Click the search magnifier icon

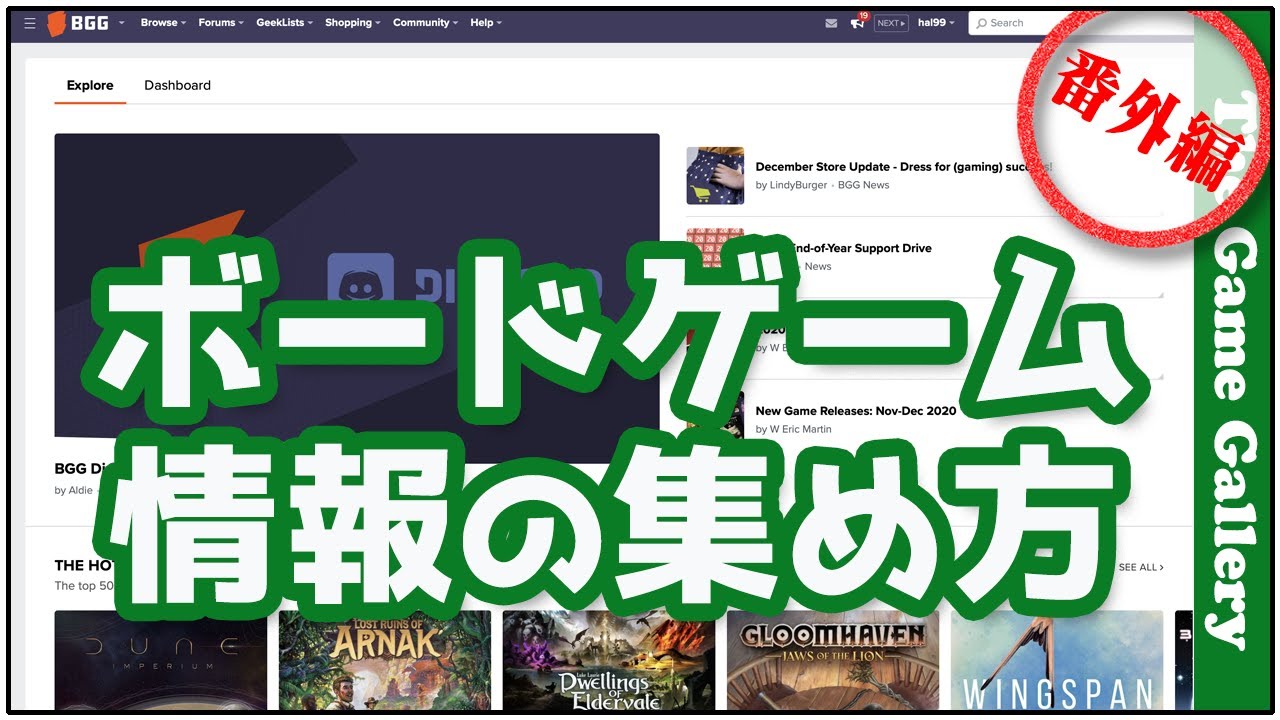pyautogui.click(x=982, y=23)
